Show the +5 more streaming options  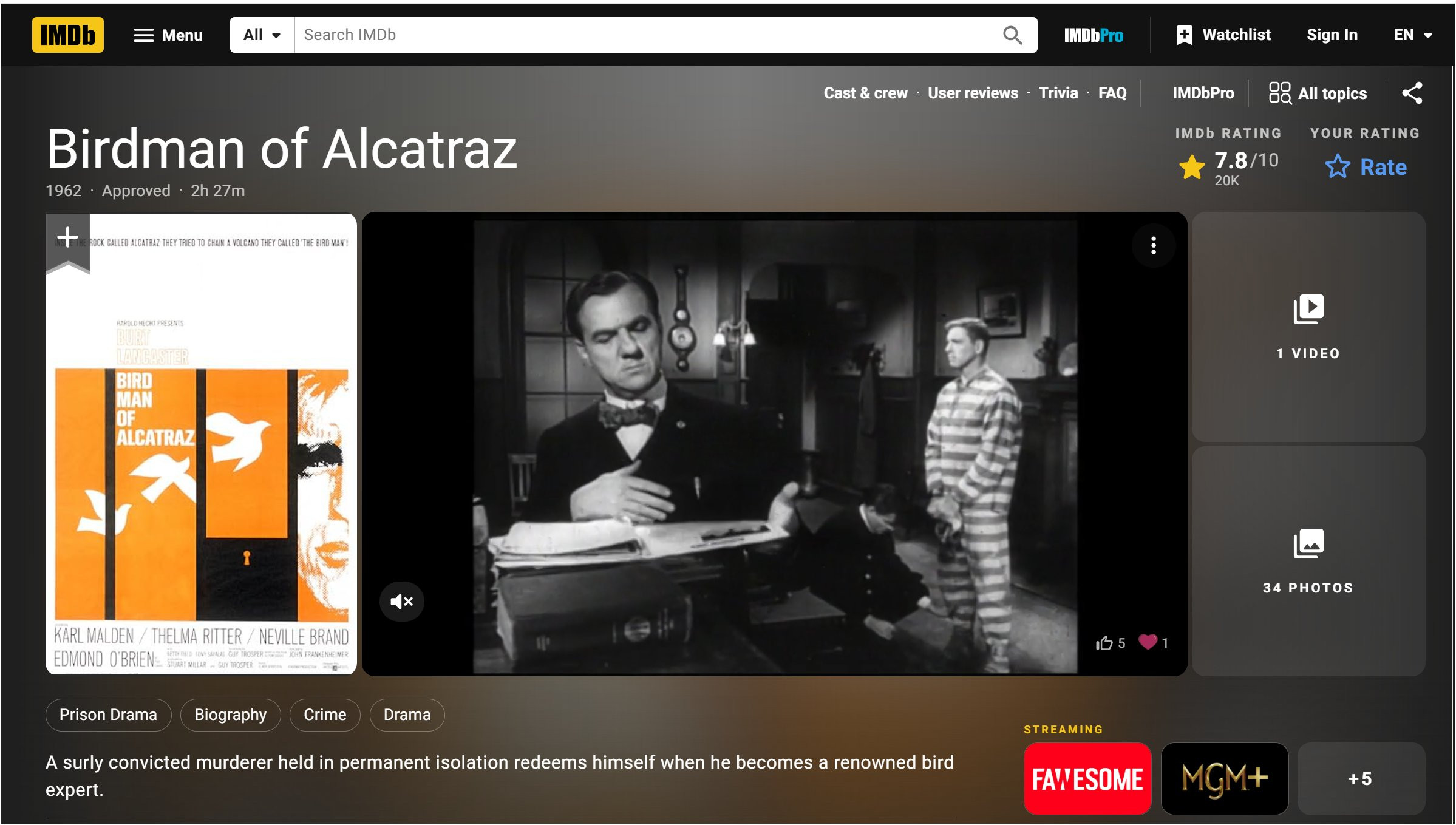click(1360, 778)
